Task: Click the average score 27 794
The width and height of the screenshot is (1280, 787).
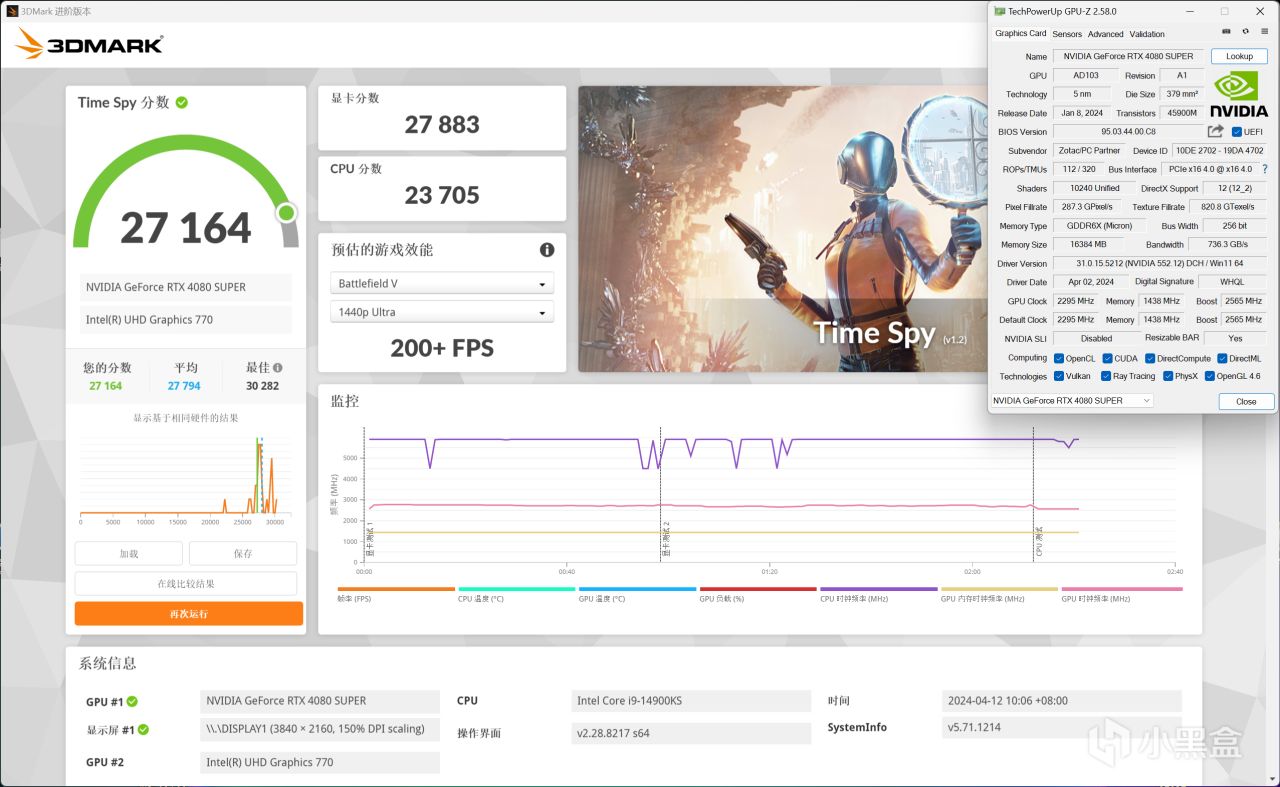Action: [184, 386]
